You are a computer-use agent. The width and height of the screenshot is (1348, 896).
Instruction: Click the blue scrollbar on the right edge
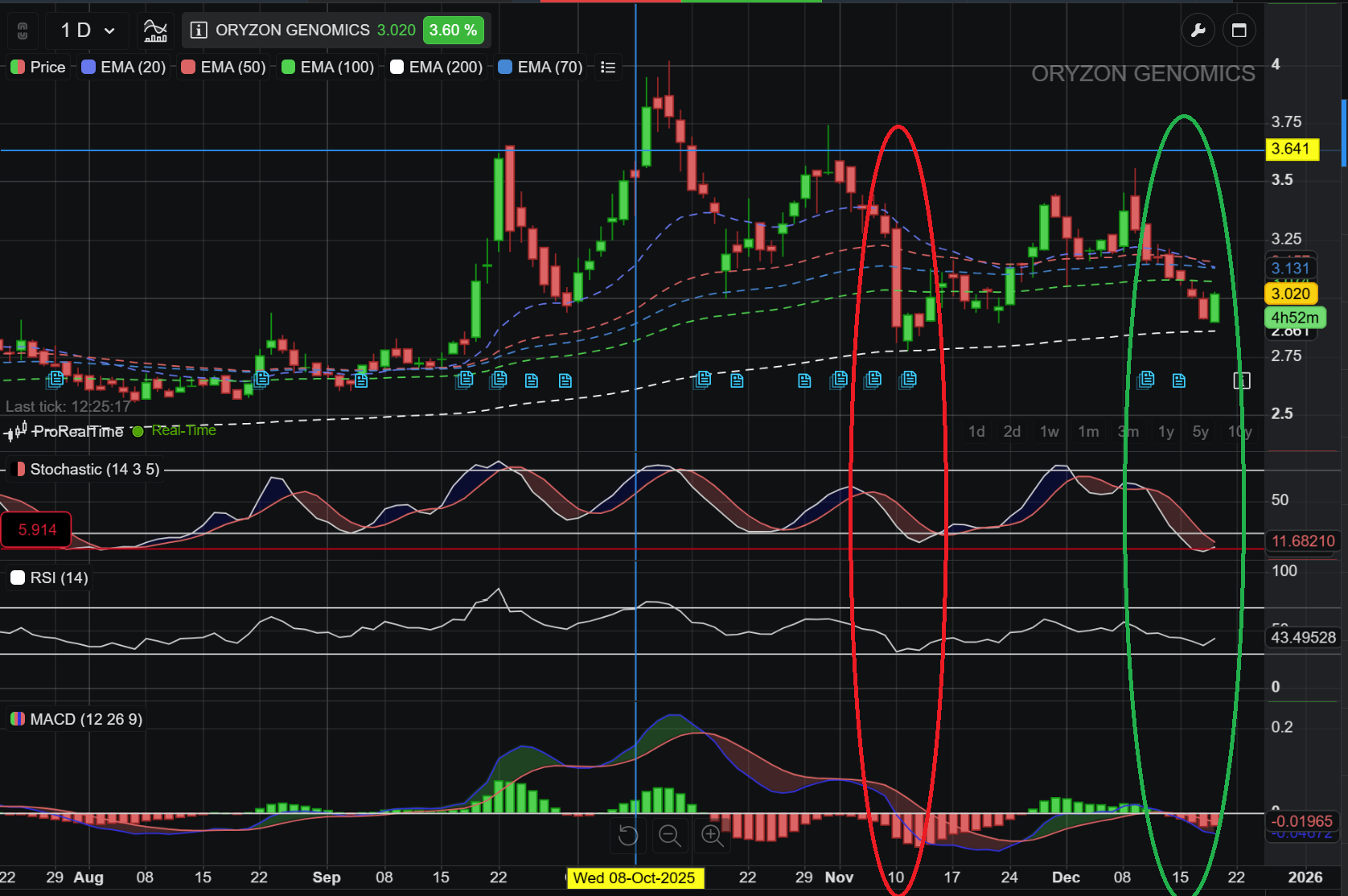1344,134
